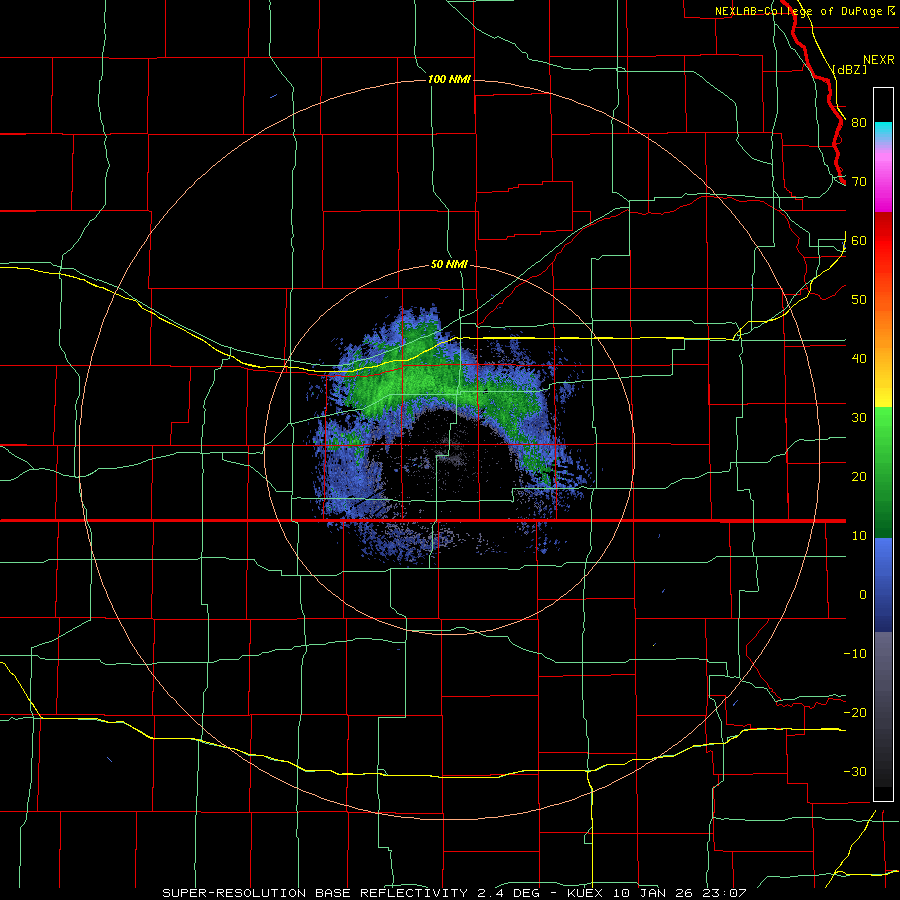The image size is (900, 900).
Task: Click the 70 value on the dBZ scale
Action: tap(859, 182)
